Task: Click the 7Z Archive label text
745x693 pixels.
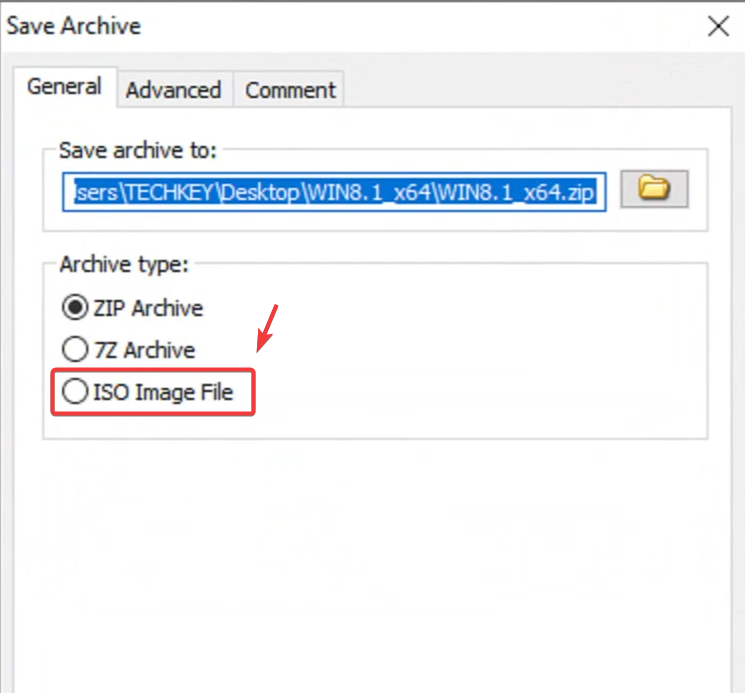Action: pyautogui.click(x=144, y=350)
